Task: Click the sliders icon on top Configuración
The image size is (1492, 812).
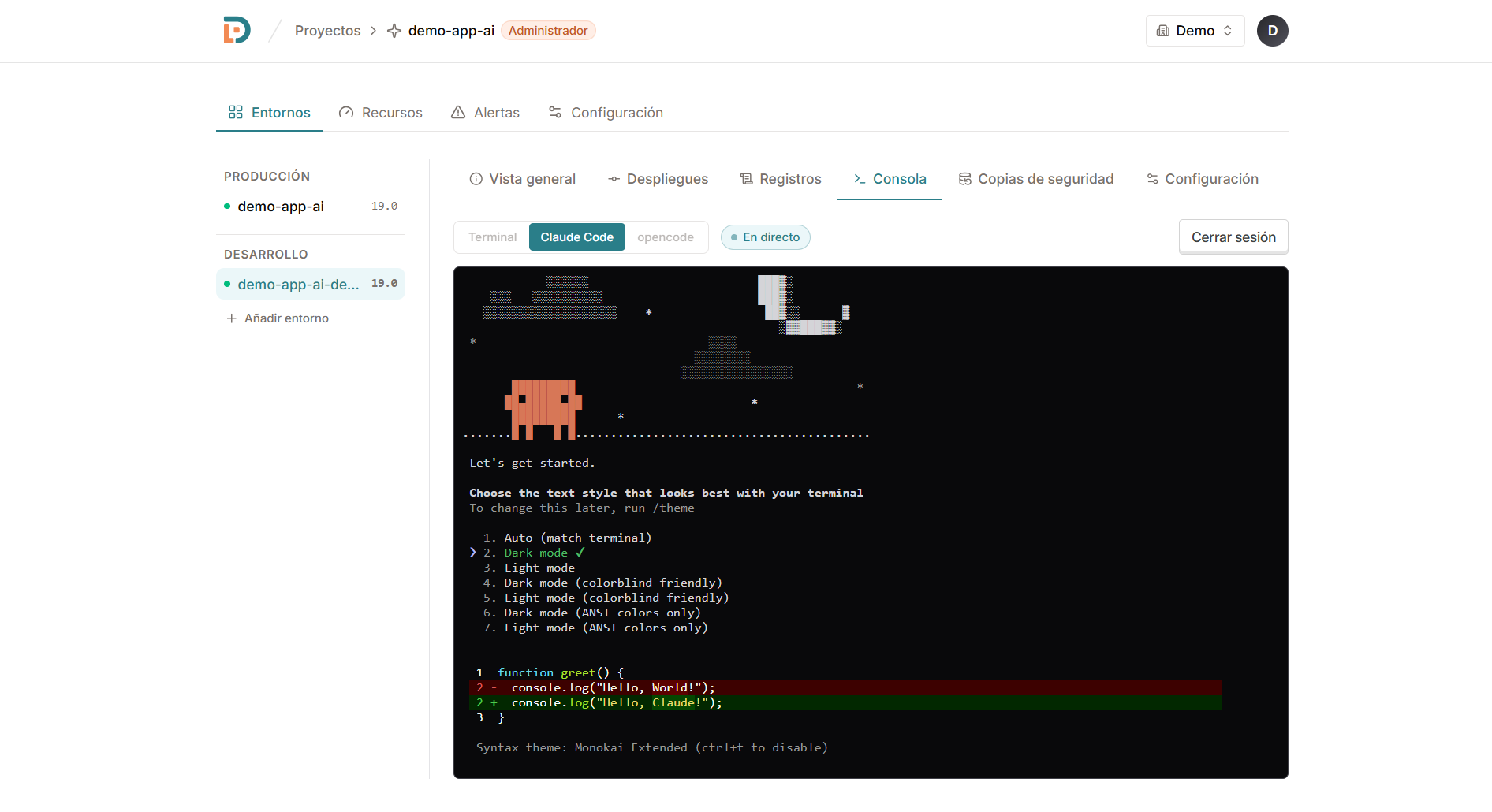Action: tap(555, 112)
